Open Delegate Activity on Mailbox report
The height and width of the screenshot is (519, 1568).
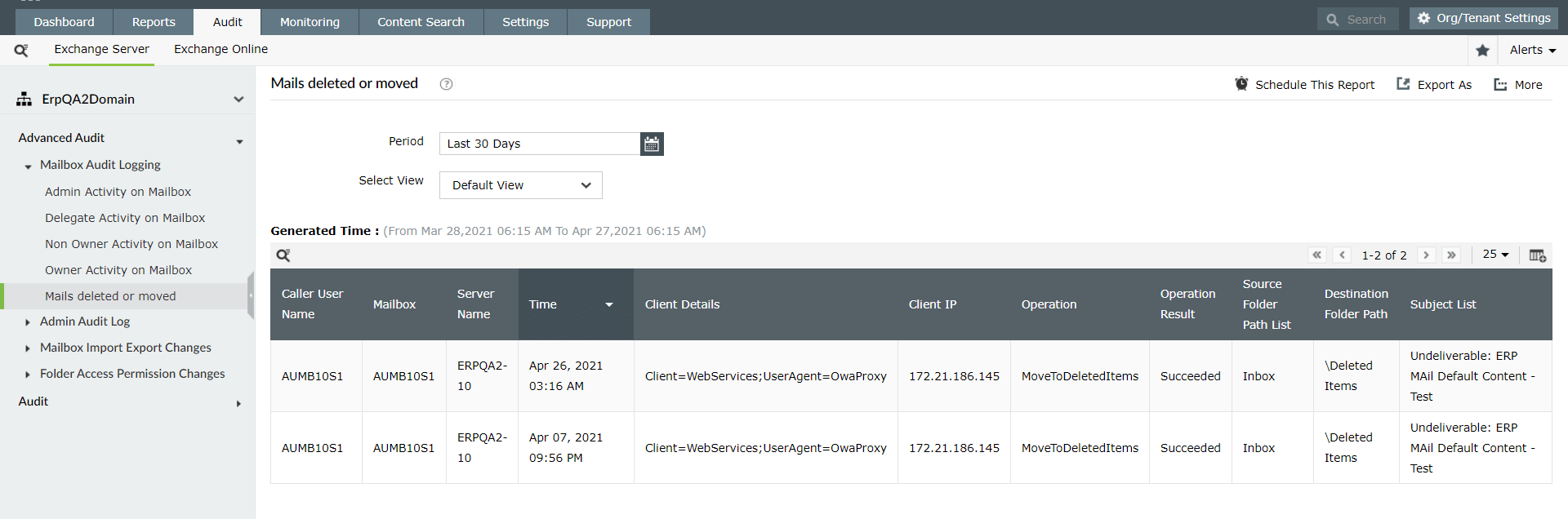[x=125, y=218]
